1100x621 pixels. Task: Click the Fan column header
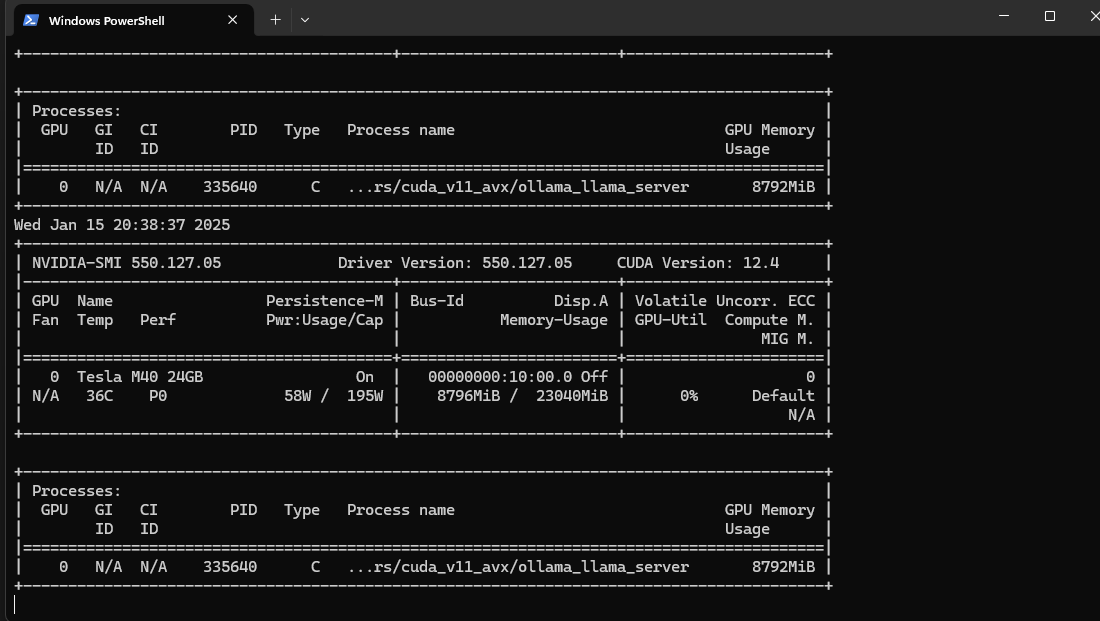(x=45, y=320)
